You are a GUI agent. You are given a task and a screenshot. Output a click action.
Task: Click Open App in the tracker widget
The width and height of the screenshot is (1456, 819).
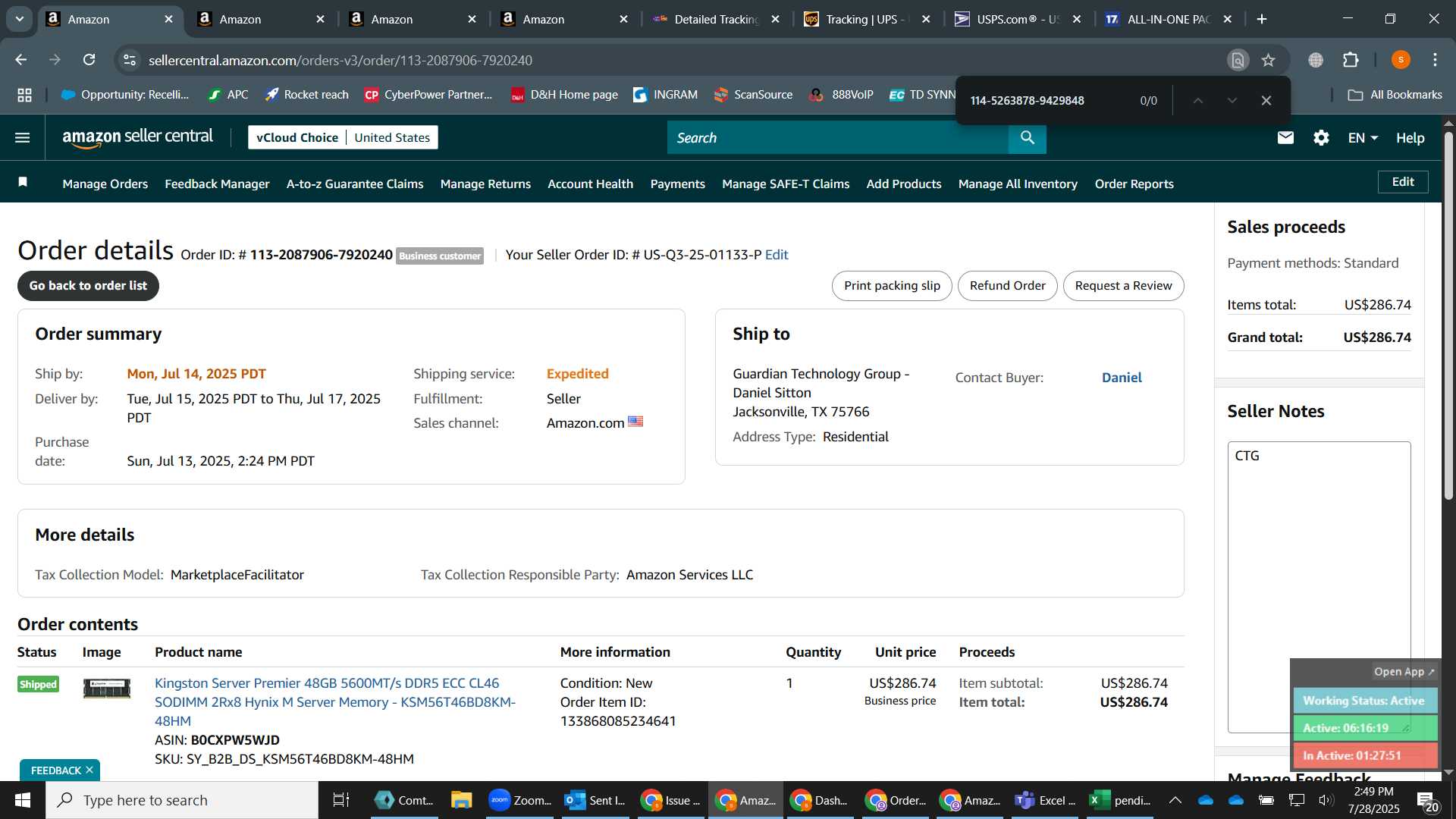pyautogui.click(x=1404, y=672)
